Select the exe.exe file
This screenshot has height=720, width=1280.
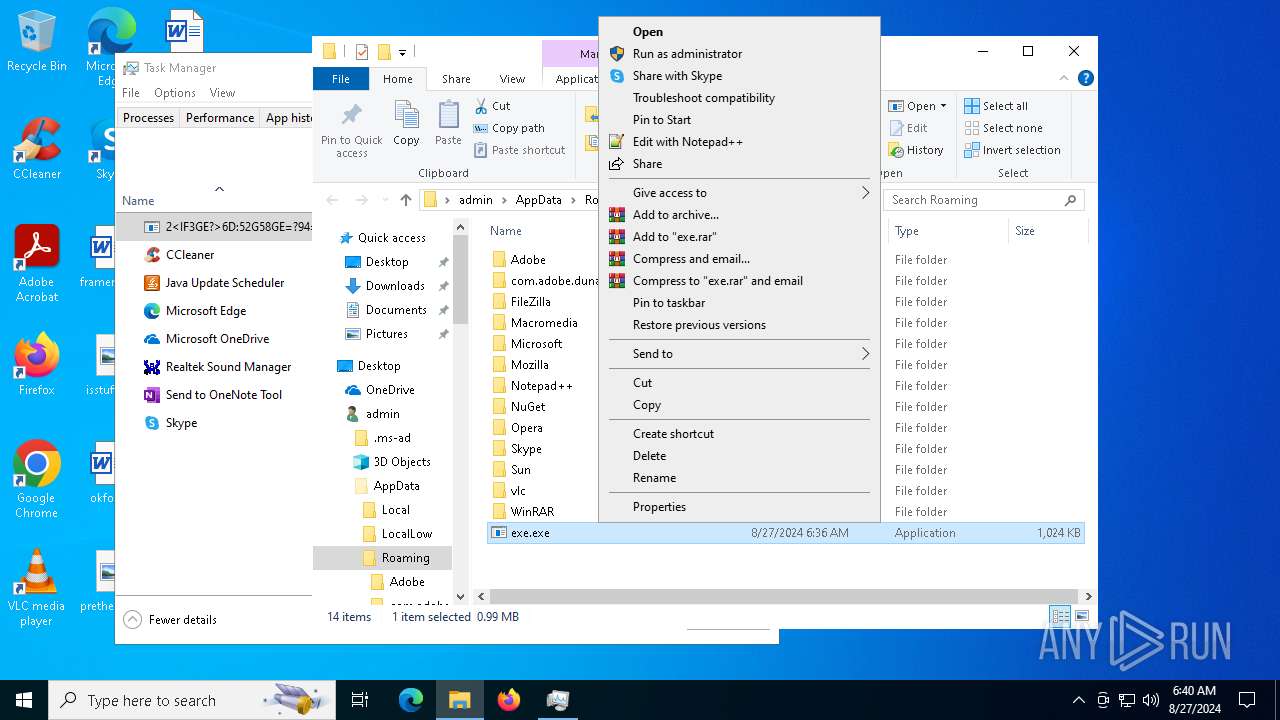(x=785, y=533)
